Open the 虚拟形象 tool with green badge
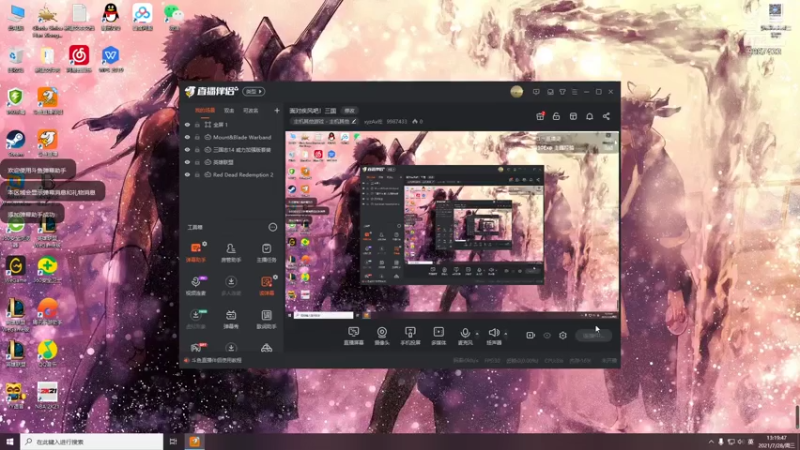Viewport: 800px width, 450px height. coord(195,319)
